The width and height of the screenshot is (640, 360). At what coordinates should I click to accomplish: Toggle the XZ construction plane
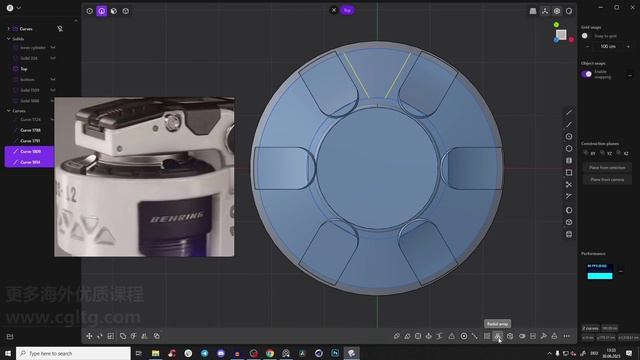coord(622,153)
